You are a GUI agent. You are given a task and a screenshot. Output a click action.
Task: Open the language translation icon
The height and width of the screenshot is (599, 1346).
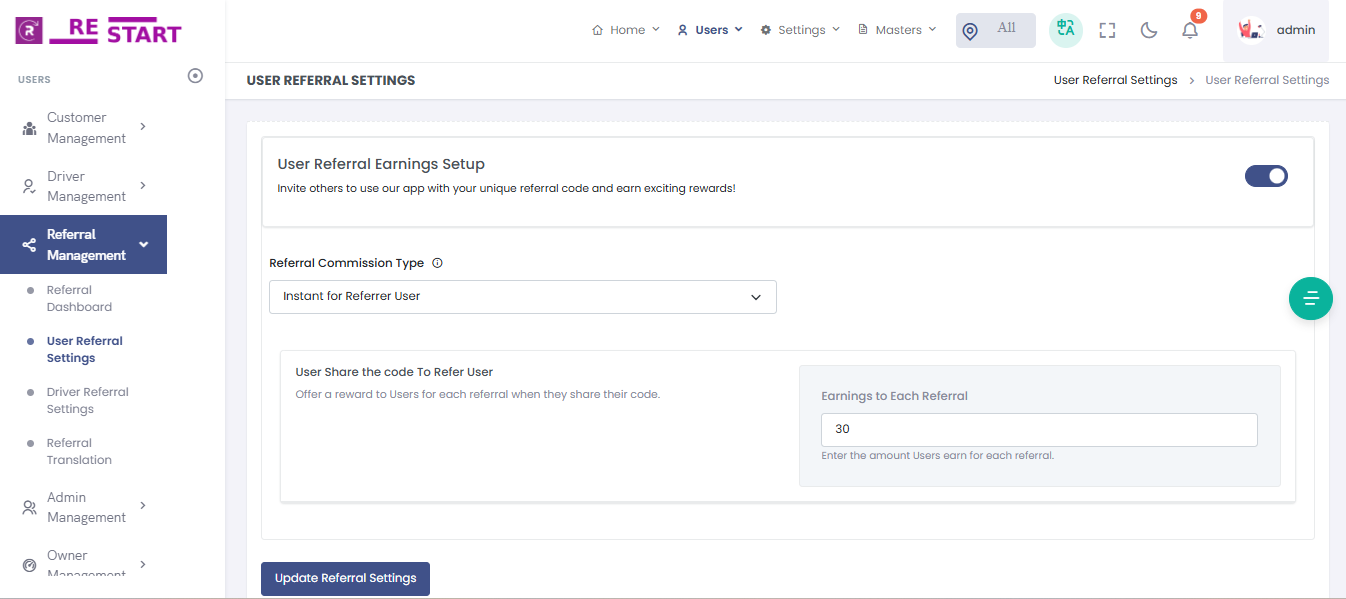1066,30
